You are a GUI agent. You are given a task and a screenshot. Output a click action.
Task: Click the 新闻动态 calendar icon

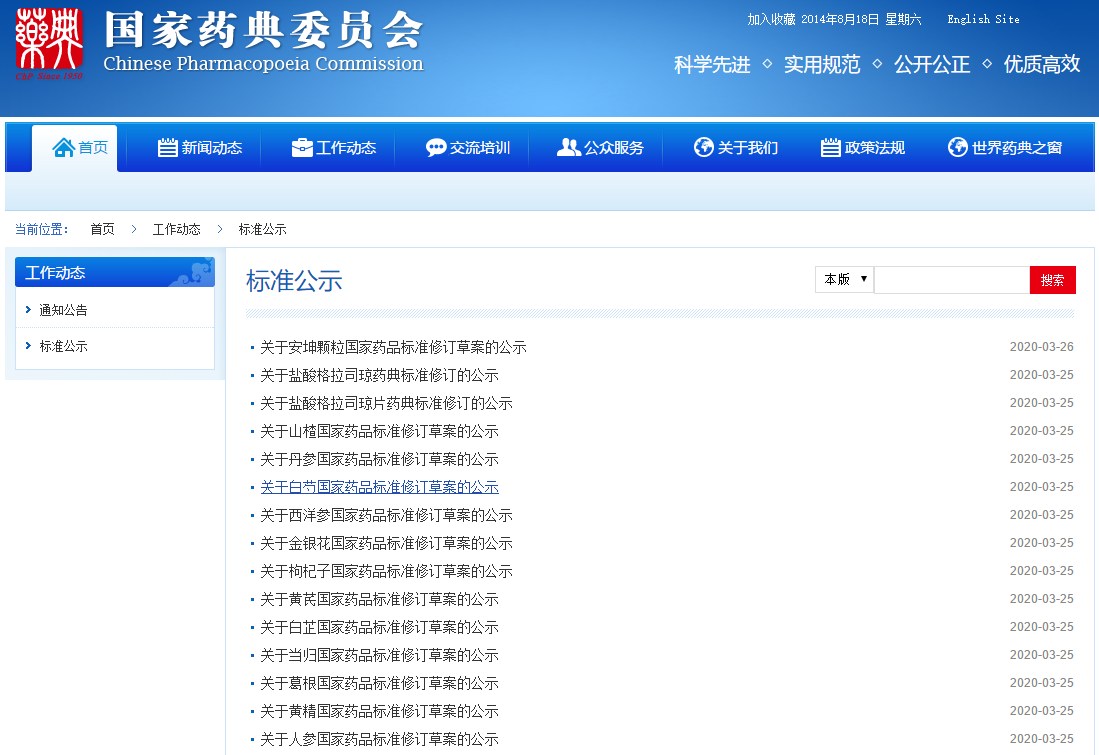tap(167, 148)
